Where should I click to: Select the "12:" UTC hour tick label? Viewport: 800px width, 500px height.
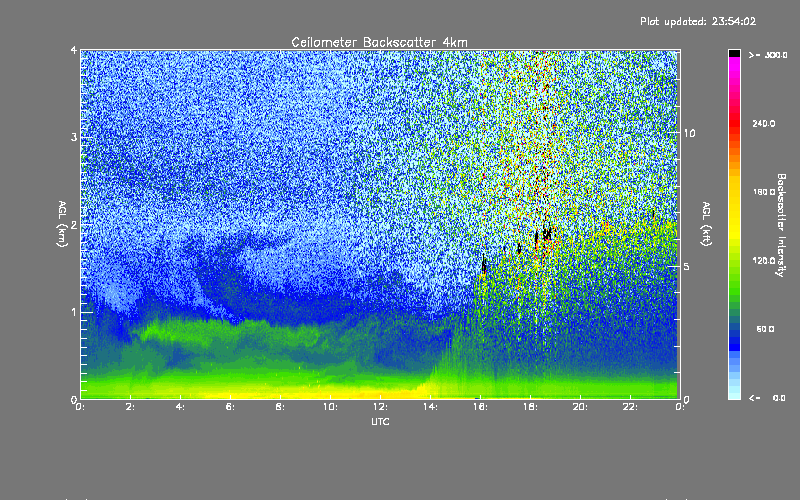(380, 407)
